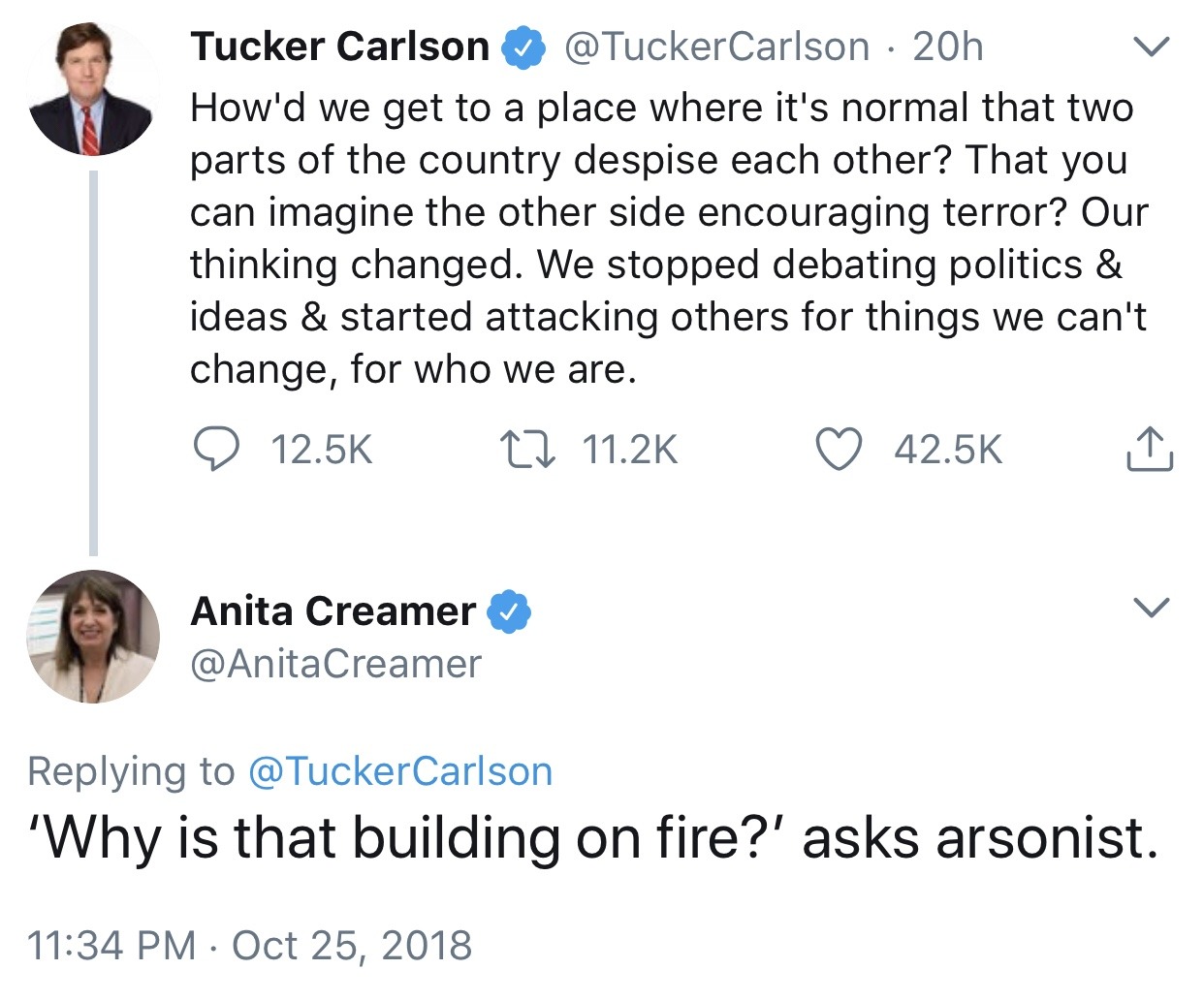Click the 20h timestamp on the tweet
Viewport: 1204px width, 1001px height.
pyautogui.click(x=948, y=47)
